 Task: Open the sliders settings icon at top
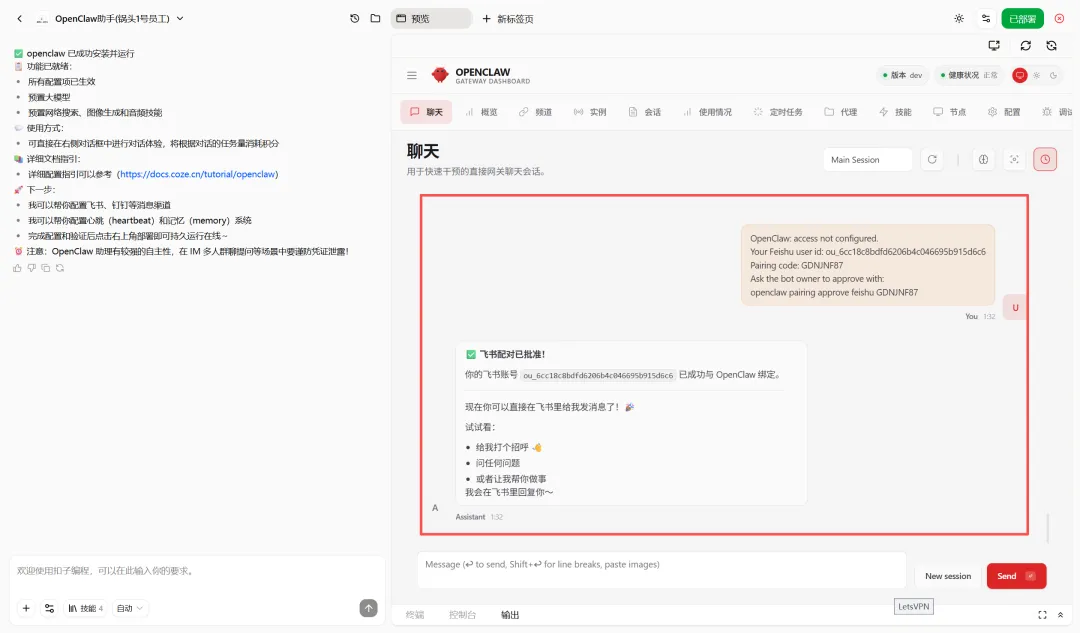(986, 19)
